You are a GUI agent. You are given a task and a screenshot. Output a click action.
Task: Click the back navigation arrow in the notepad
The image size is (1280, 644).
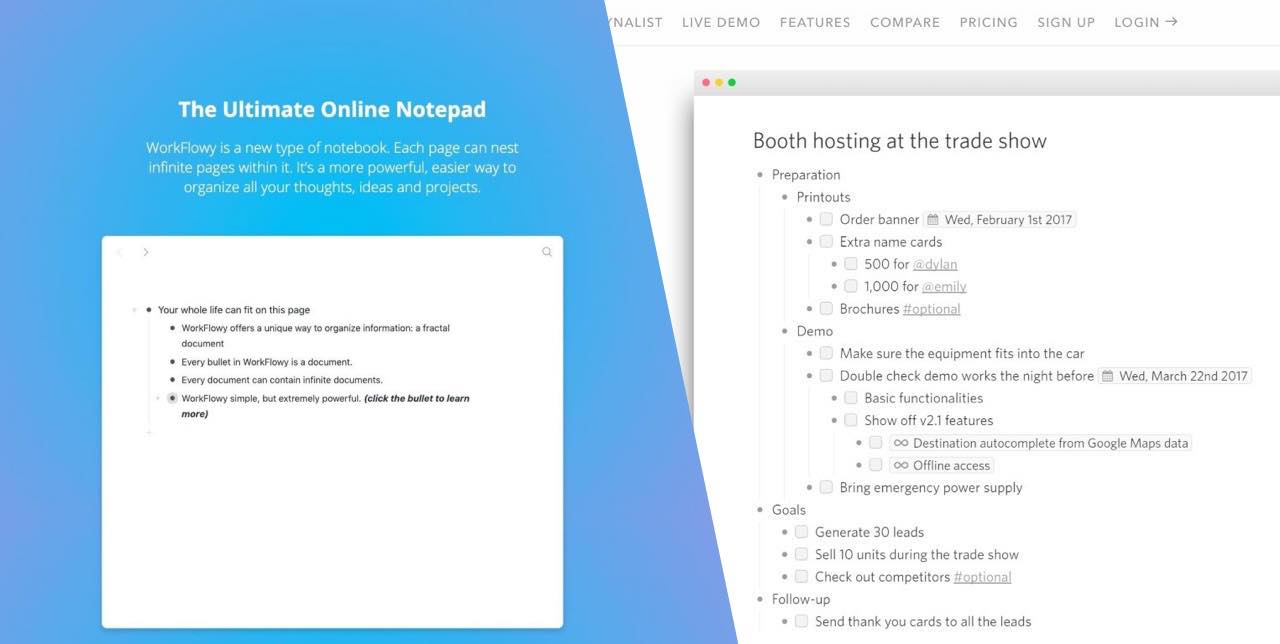coord(120,252)
